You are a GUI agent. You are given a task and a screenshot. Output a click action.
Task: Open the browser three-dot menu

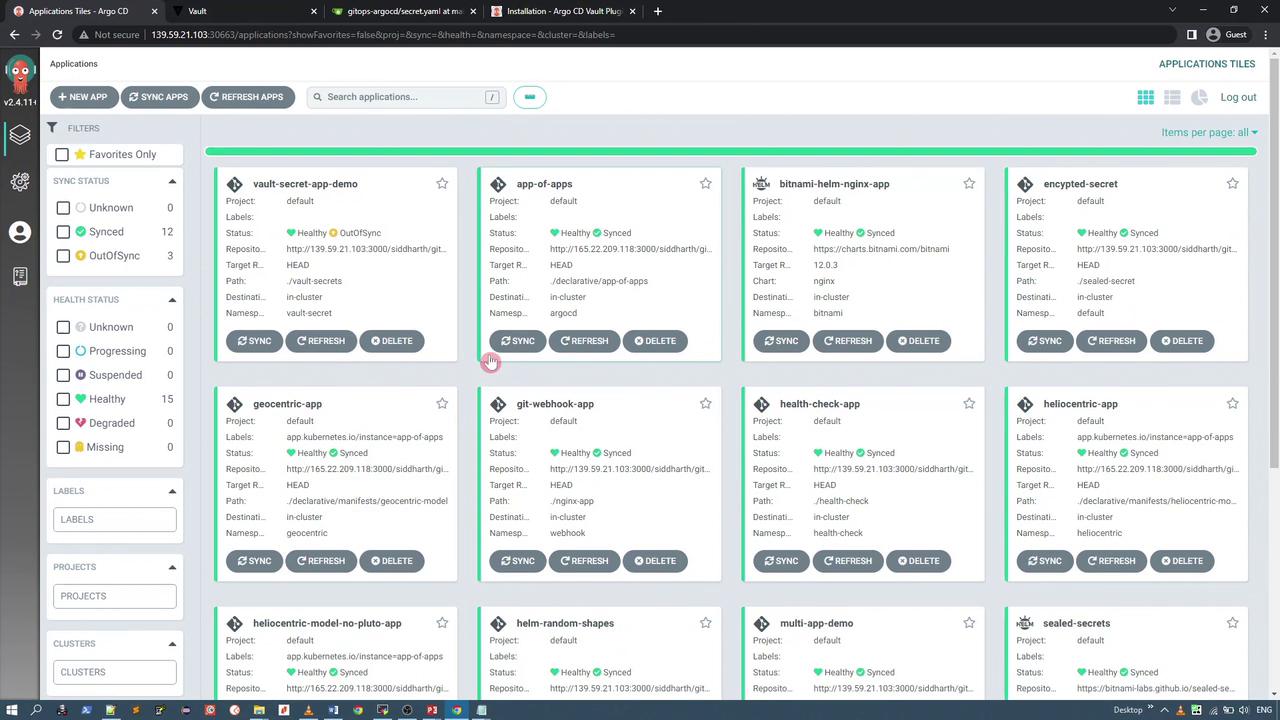(x=1265, y=35)
